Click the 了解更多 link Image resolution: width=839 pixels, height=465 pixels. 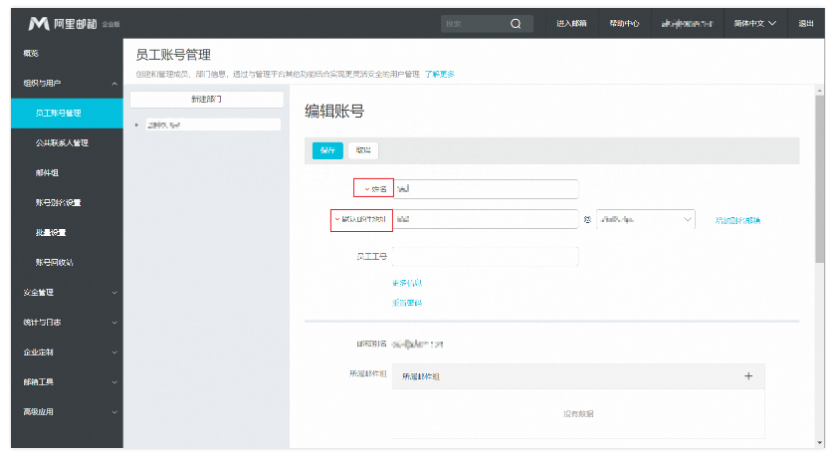click(x=439, y=74)
